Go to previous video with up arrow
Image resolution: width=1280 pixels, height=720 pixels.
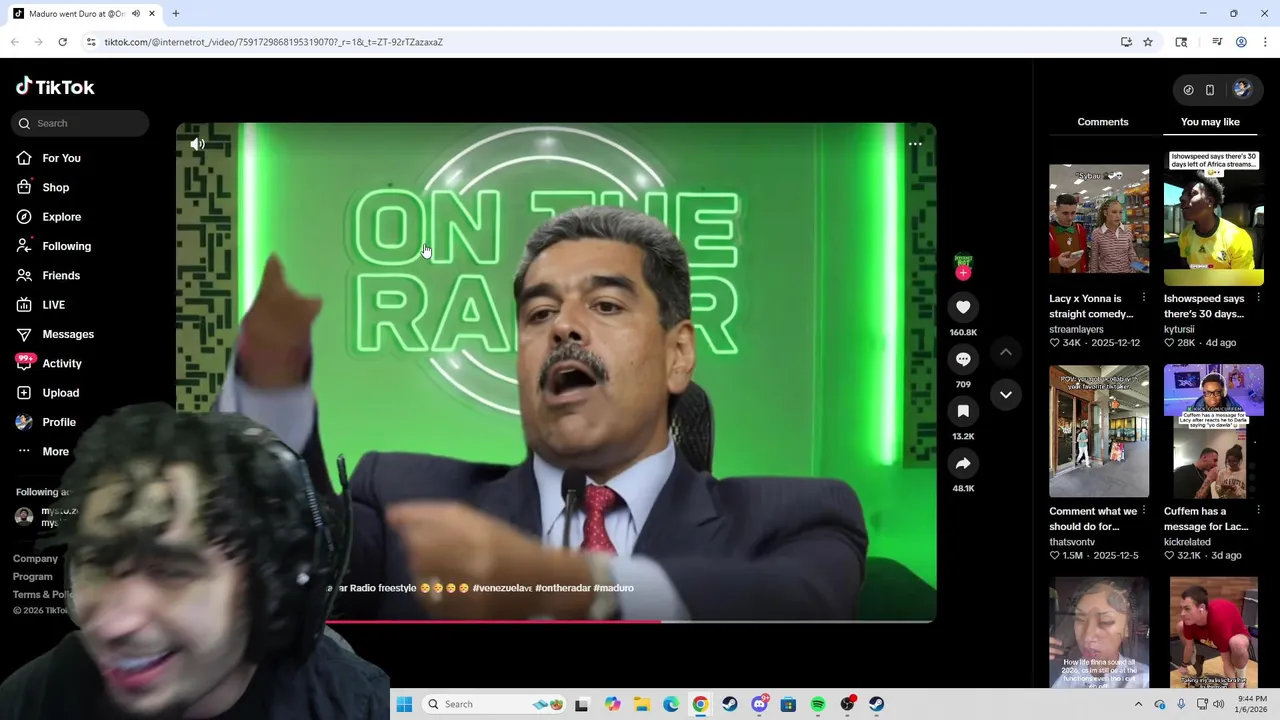[1006, 352]
